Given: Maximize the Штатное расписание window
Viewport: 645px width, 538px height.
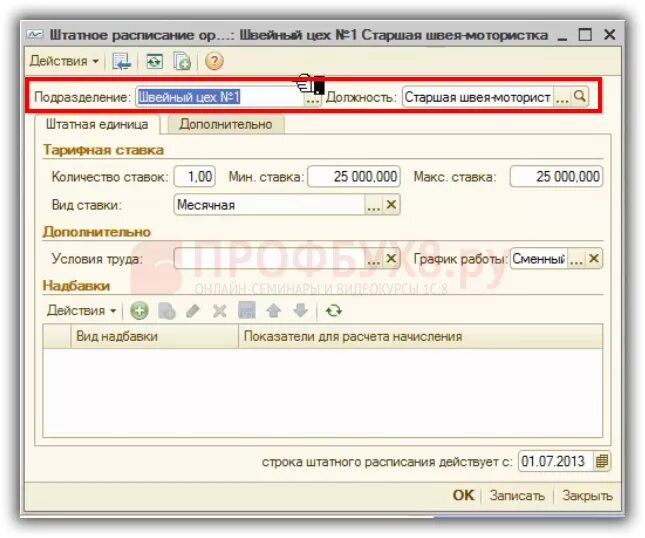Looking at the screenshot, I should [x=585, y=35].
